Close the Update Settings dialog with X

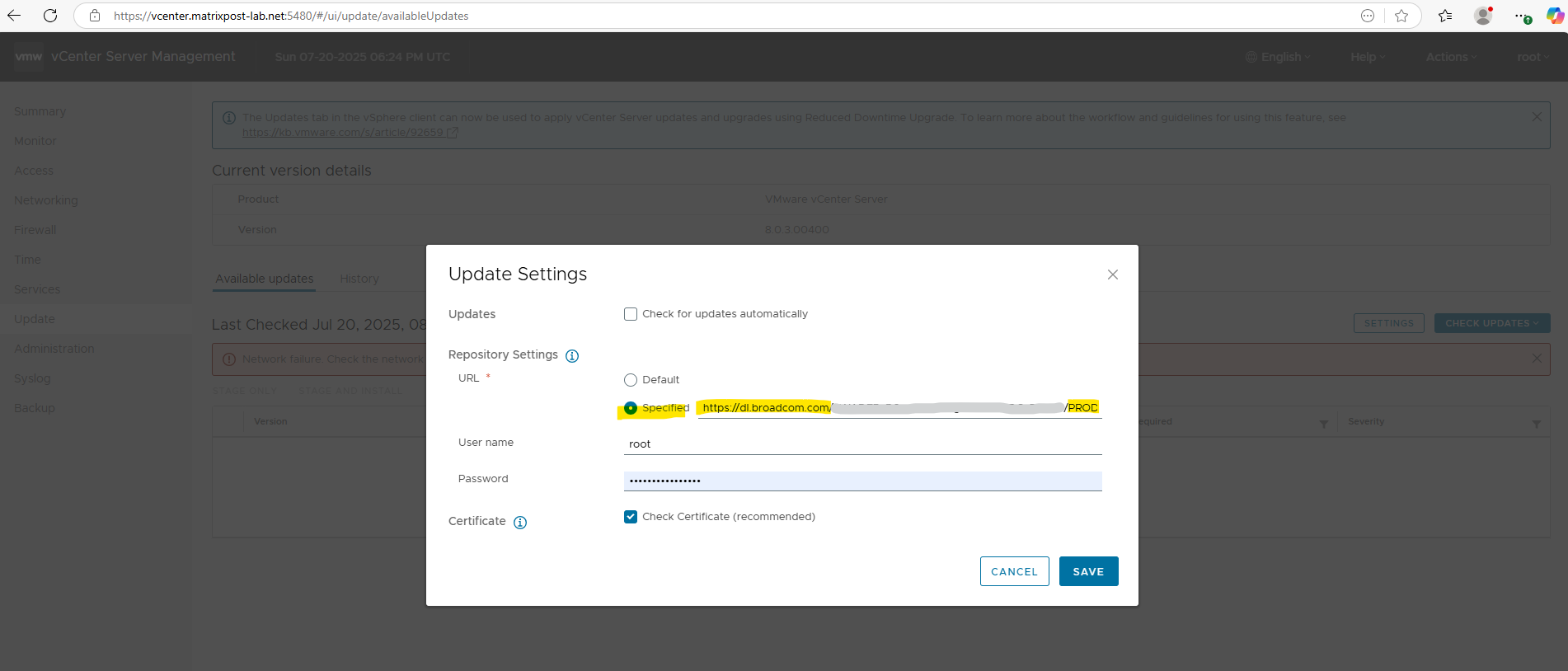click(x=1113, y=274)
